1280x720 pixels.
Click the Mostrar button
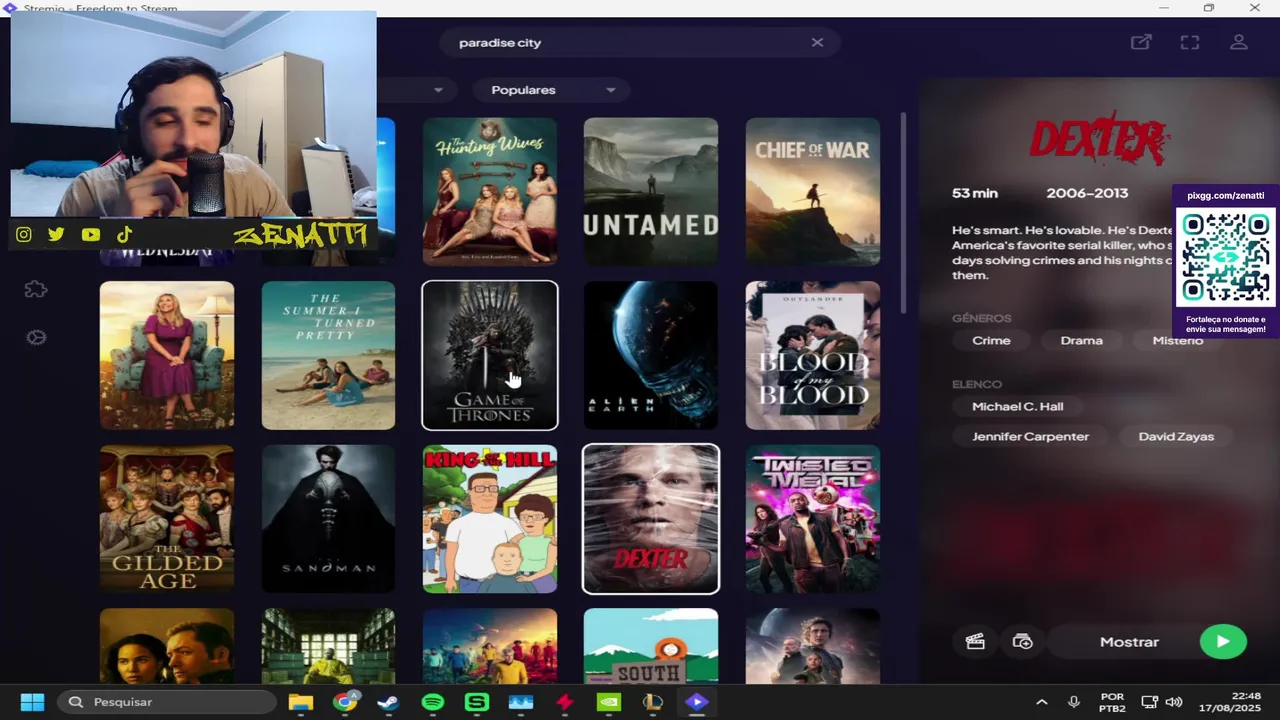coord(1129,642)
